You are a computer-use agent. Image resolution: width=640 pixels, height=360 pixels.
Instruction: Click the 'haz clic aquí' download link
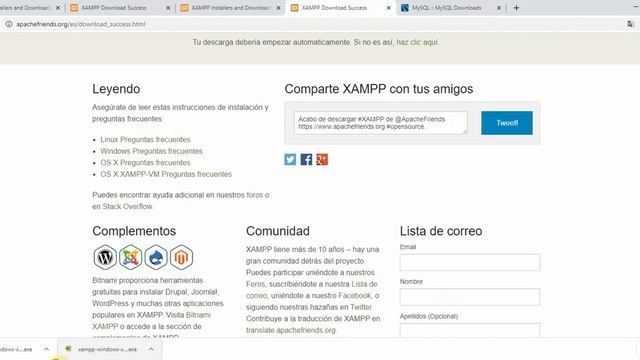click(417, 42)
